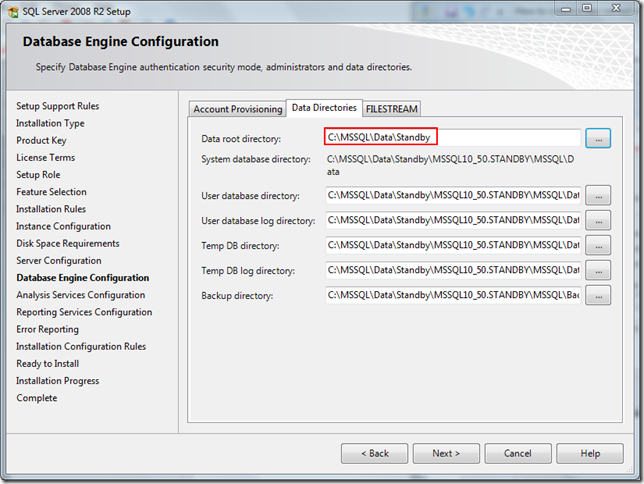
Task: Select Installation Progress step
Action: (x=58, y=381)
